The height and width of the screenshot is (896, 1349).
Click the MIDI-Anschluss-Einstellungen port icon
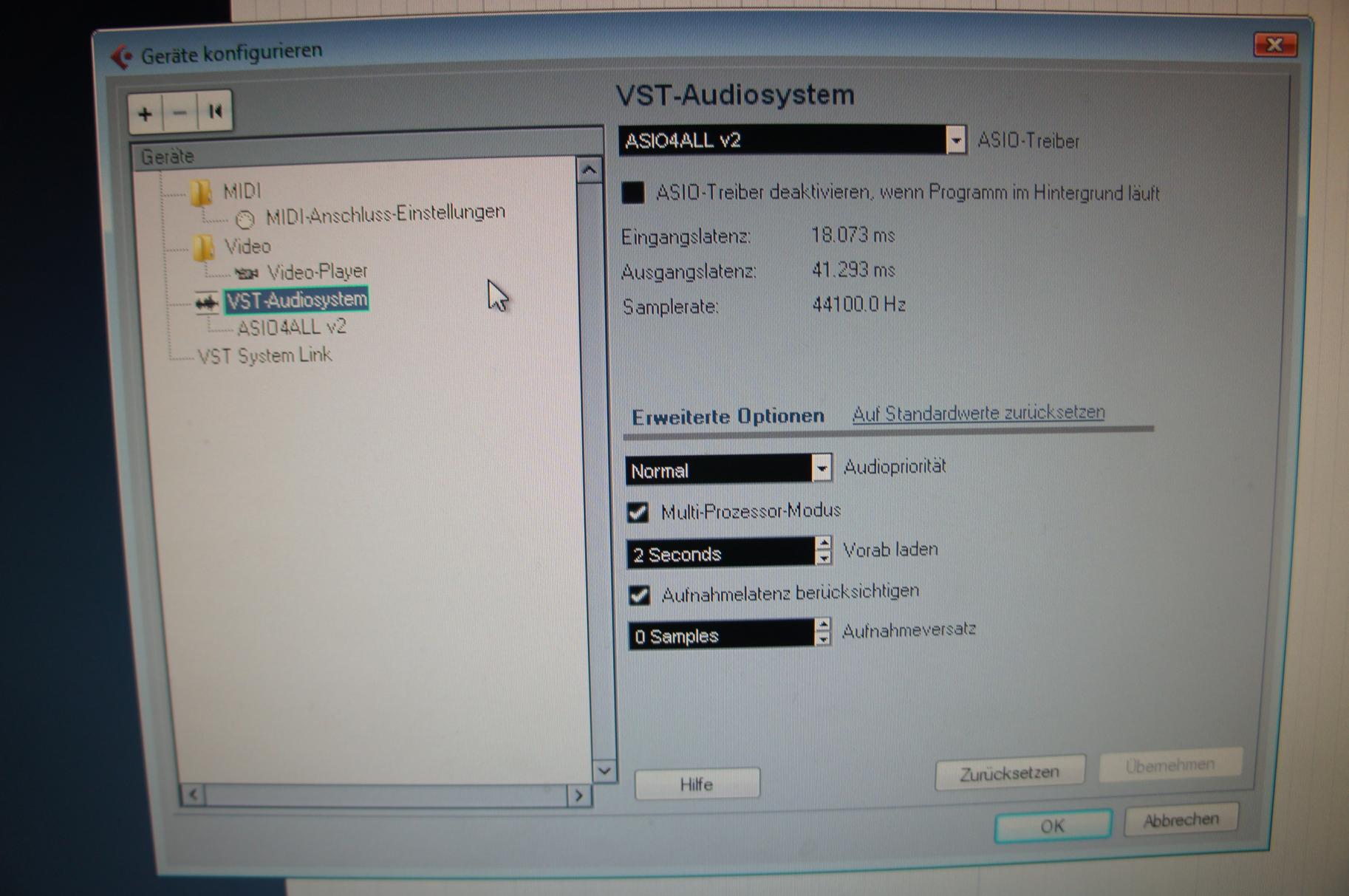tap(245, 219)
